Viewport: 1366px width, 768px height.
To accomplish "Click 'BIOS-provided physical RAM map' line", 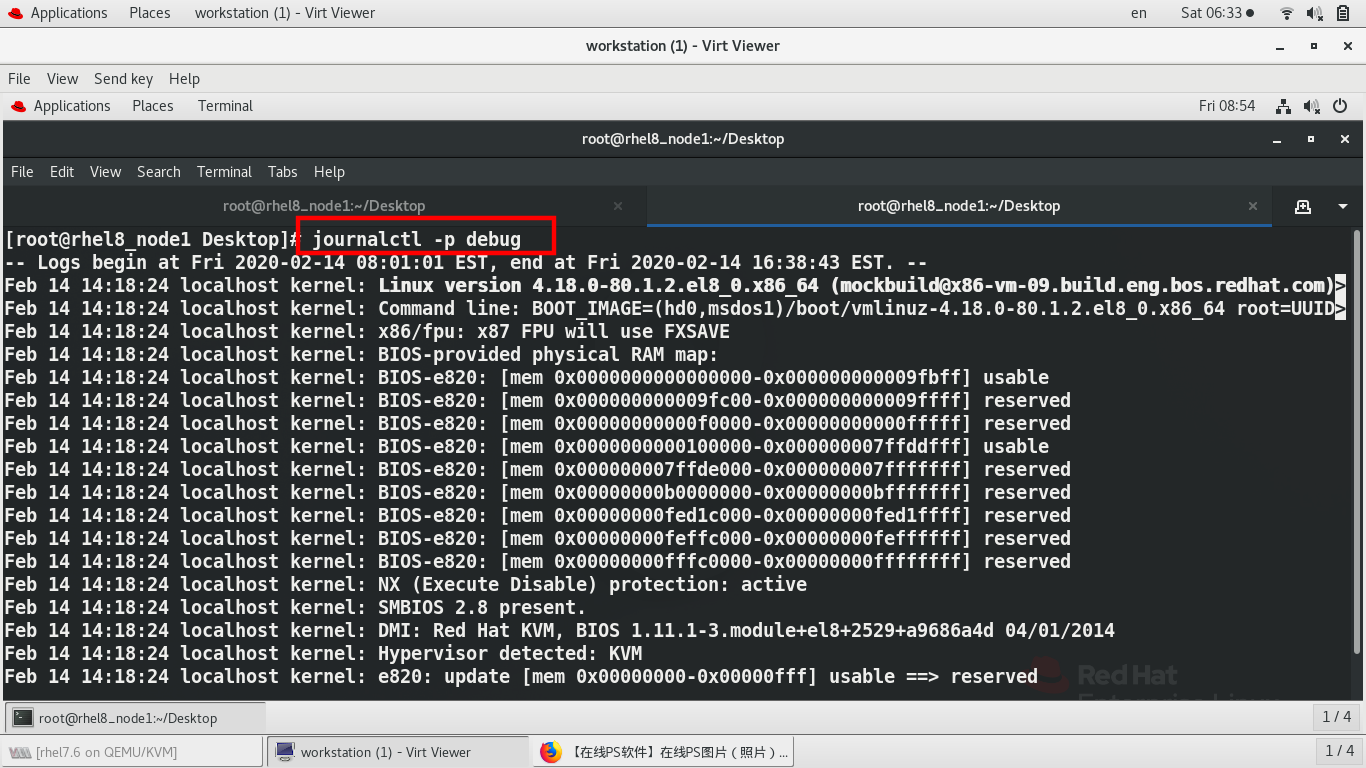I will 362,355.
